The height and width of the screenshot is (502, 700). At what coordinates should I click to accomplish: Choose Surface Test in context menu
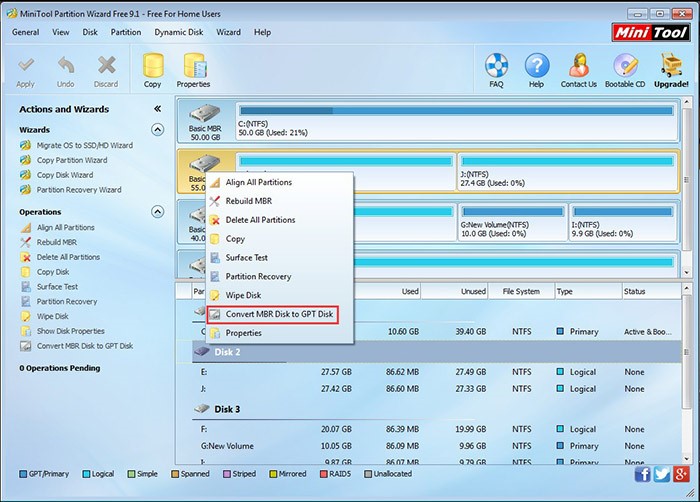click(280, 257)
